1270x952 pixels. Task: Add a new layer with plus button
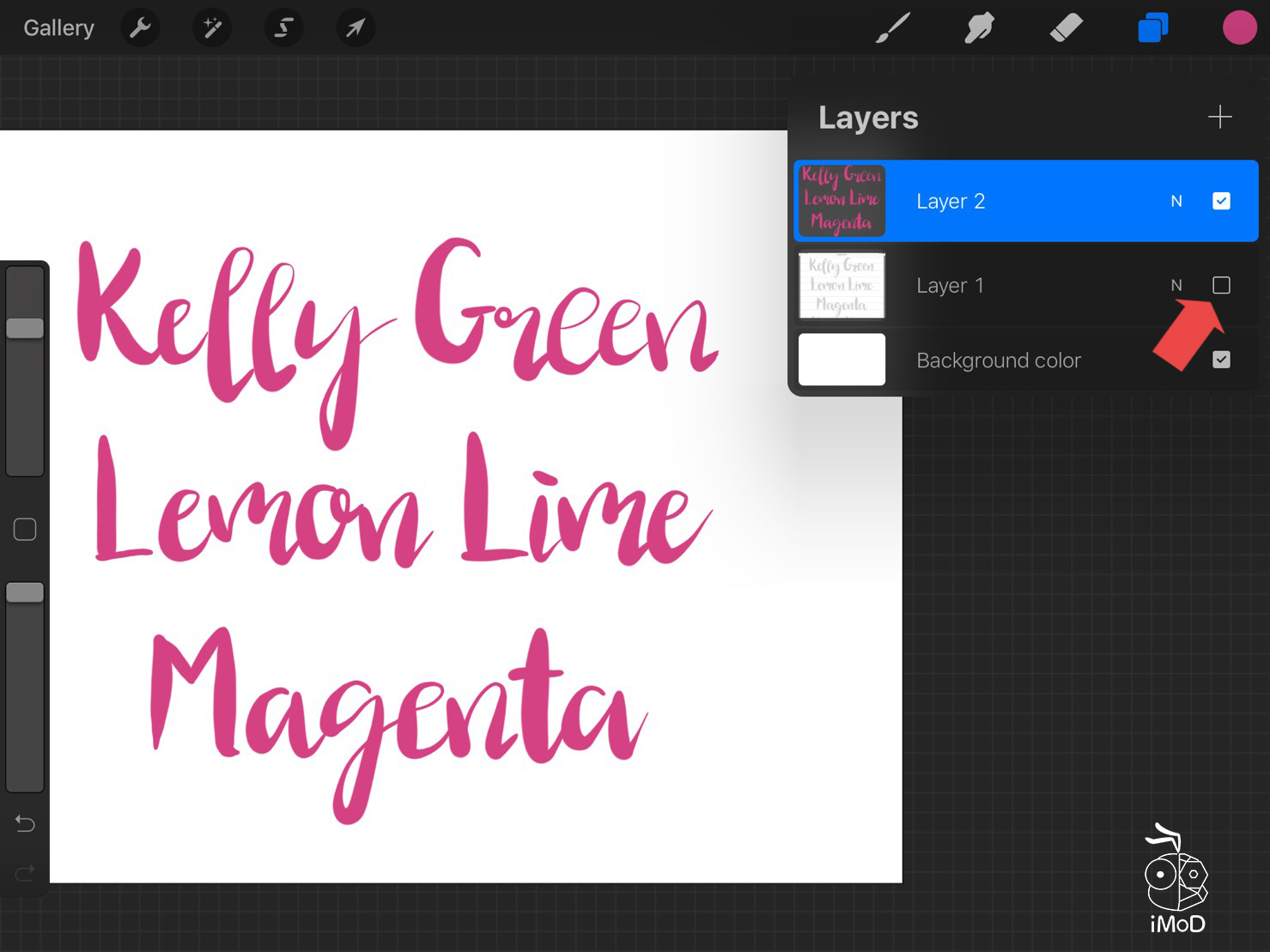[1219, 117]
